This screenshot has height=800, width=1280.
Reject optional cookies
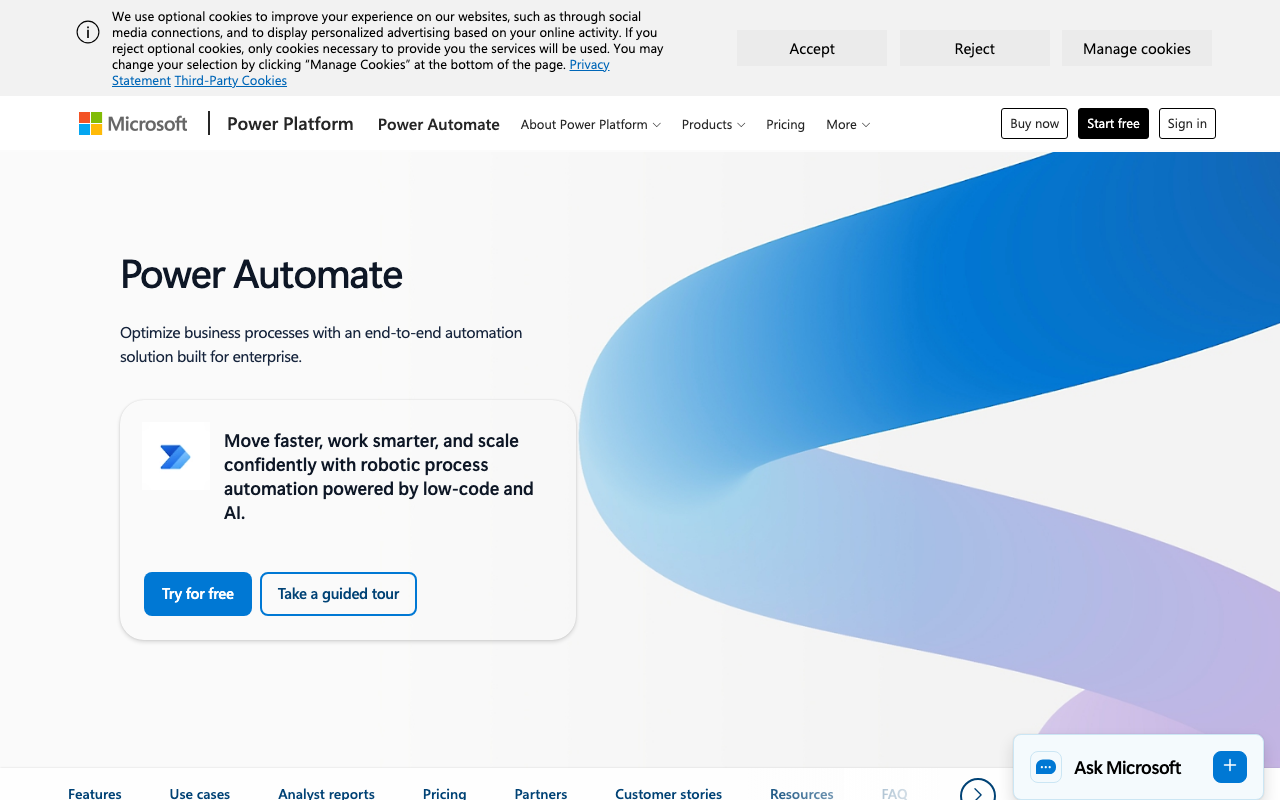pyautogui.click(x=975, y=48)
